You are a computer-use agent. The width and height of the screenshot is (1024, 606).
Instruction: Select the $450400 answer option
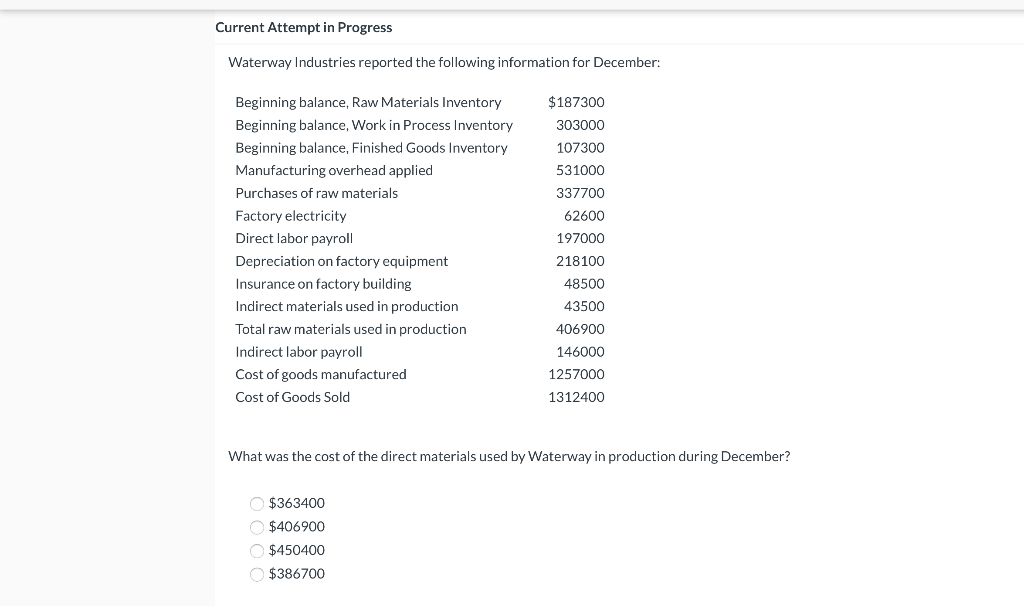[x=257, y=550]
